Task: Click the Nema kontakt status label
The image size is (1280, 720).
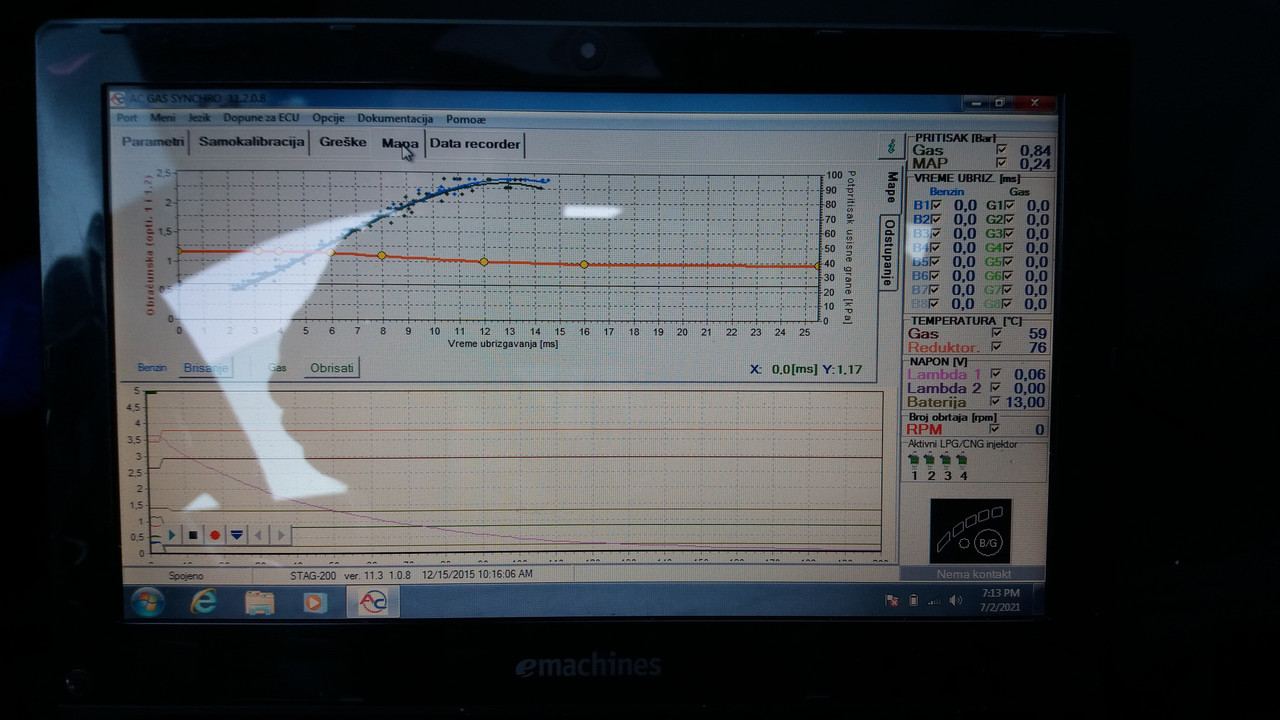Action: coord(971,575)
